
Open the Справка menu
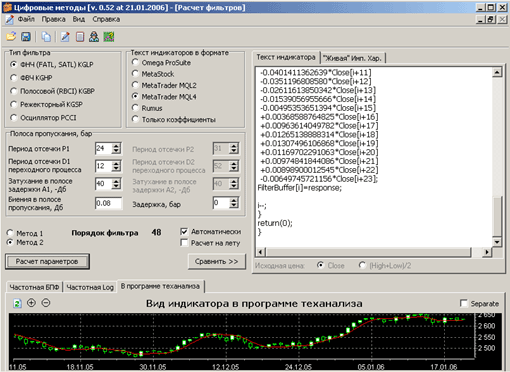click(x=106, y=19)
